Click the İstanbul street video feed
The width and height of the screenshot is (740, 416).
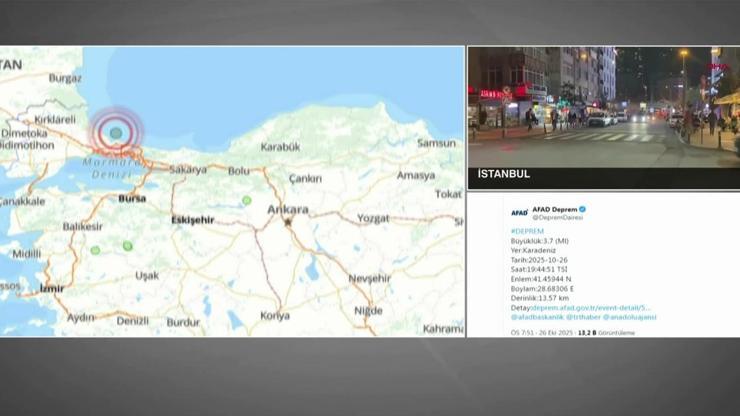click(604, 107)
